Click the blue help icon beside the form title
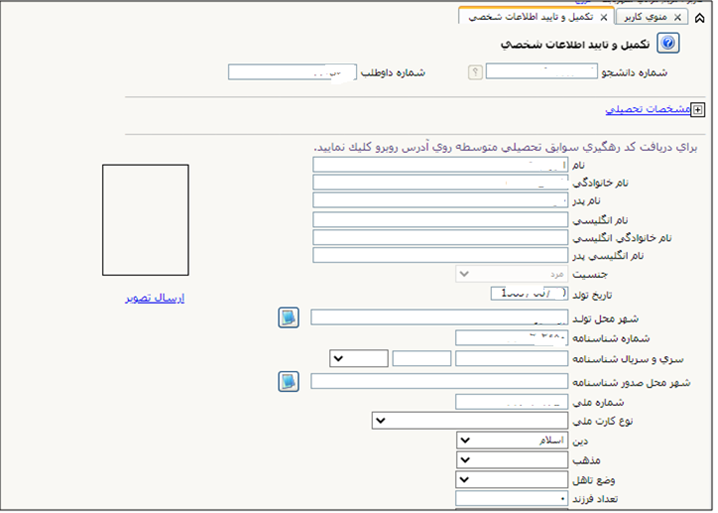 (x=669, y=43)
